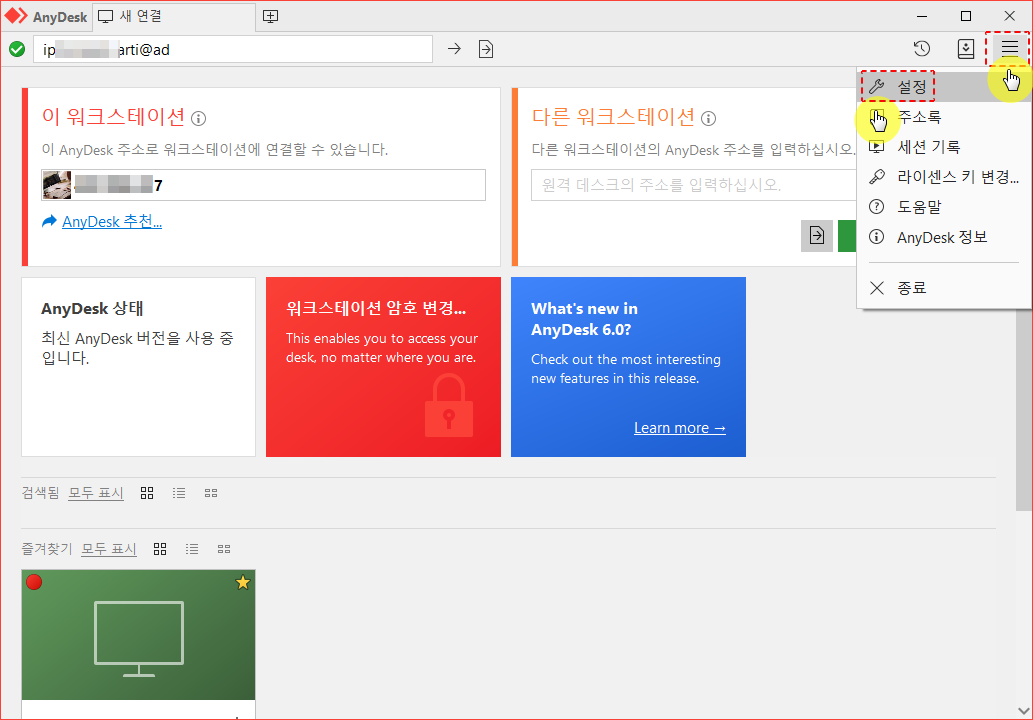
Task: Open 워크스테이션 암호 변경 red card
Action: pyautogui.click(x=383, y=367)
